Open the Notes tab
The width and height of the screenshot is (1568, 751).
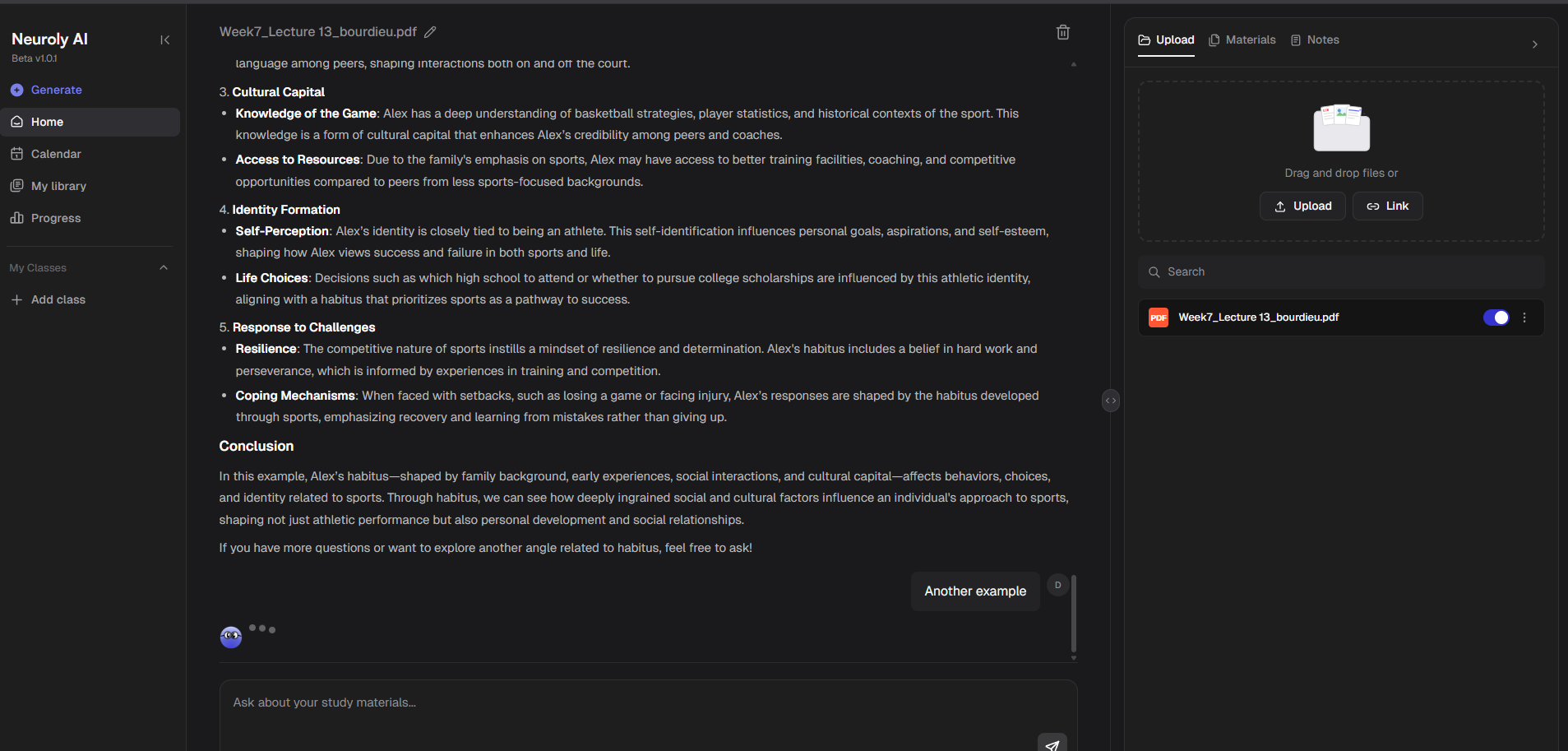point(1315,39)
